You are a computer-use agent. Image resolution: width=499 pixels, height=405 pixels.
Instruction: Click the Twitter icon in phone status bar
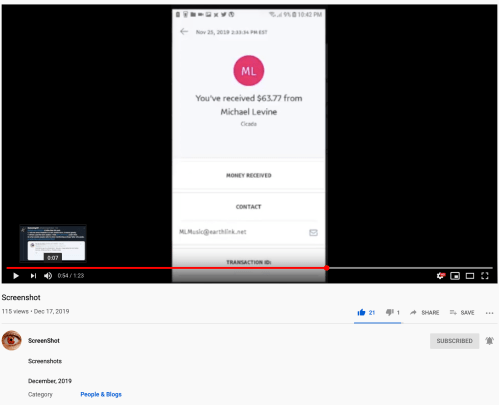click(224, 14)
